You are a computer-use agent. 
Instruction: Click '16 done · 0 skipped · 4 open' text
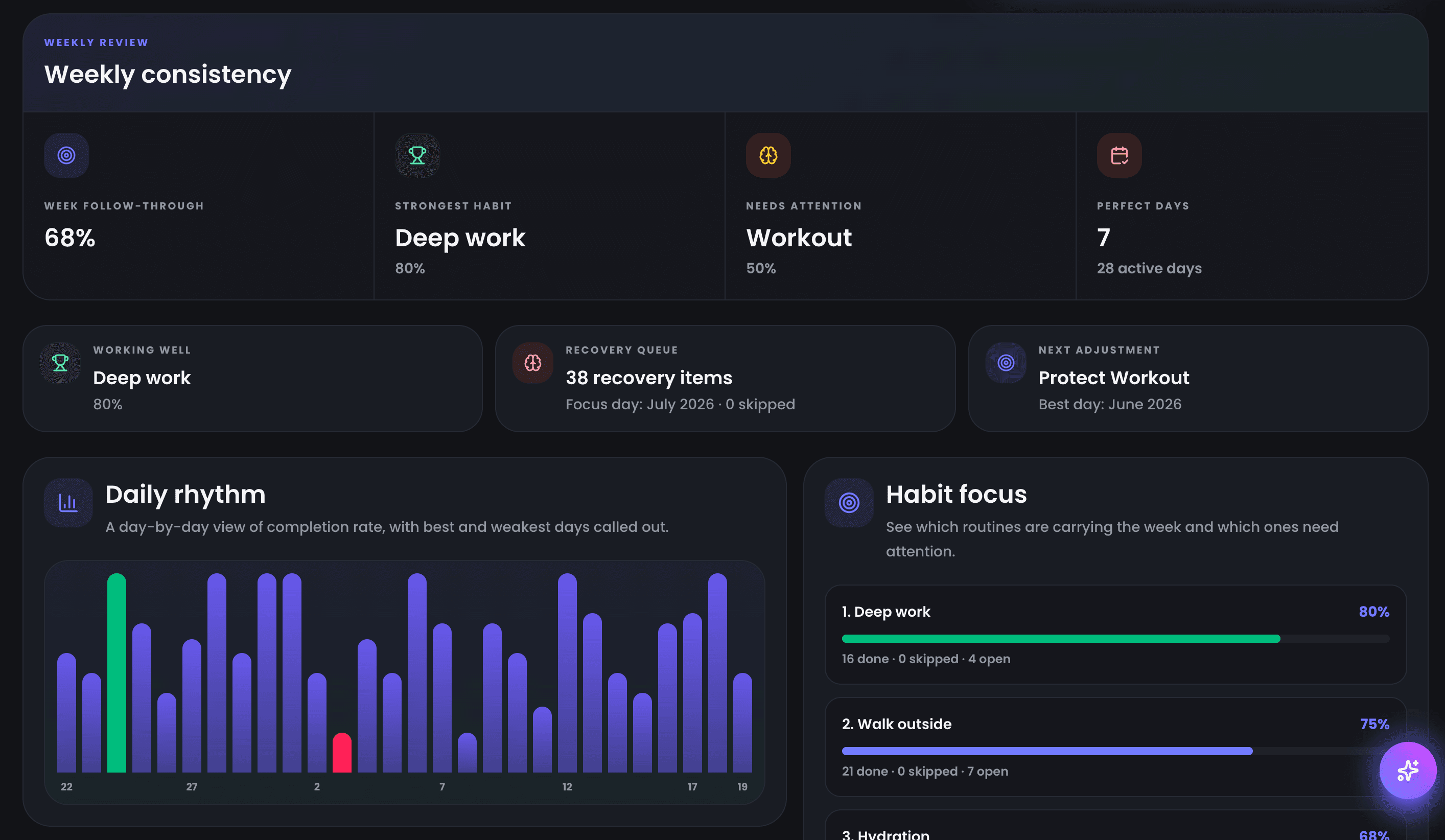(926, 659)
